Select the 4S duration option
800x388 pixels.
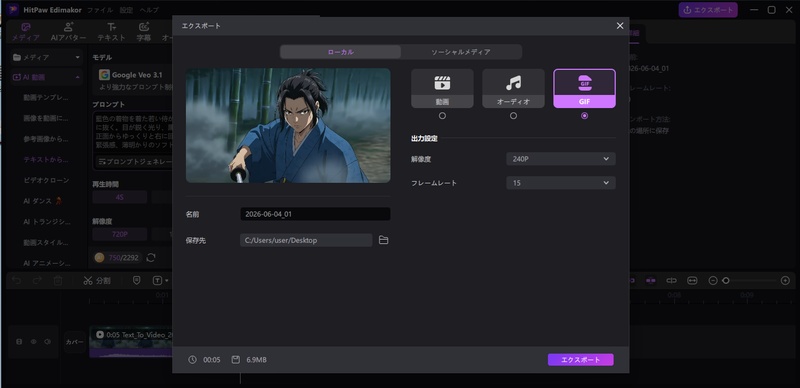pyautogui.click(x=119, y=197)
